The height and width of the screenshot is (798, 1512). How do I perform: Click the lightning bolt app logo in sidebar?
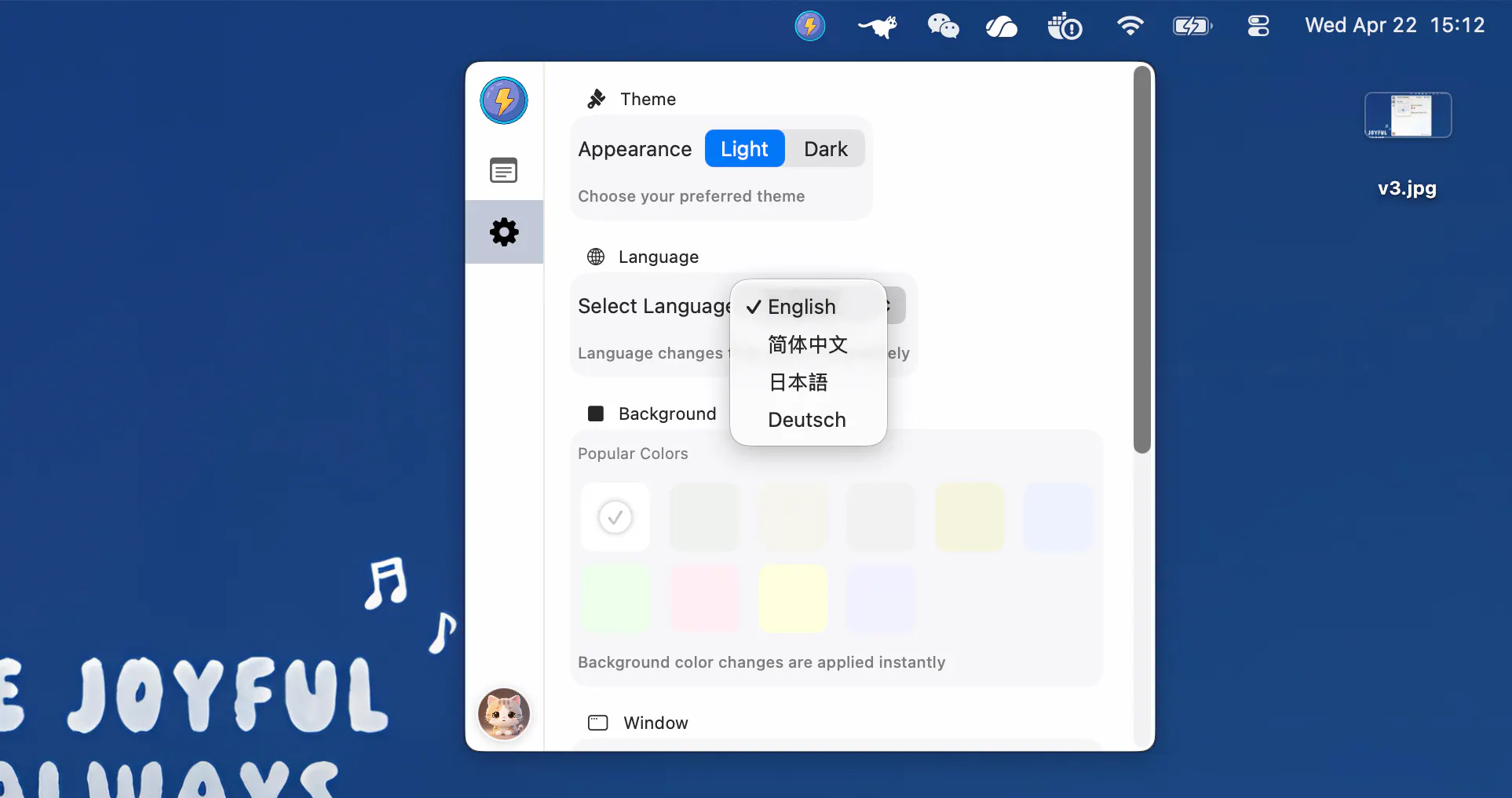pyautogui.click(x=504, y=100)
